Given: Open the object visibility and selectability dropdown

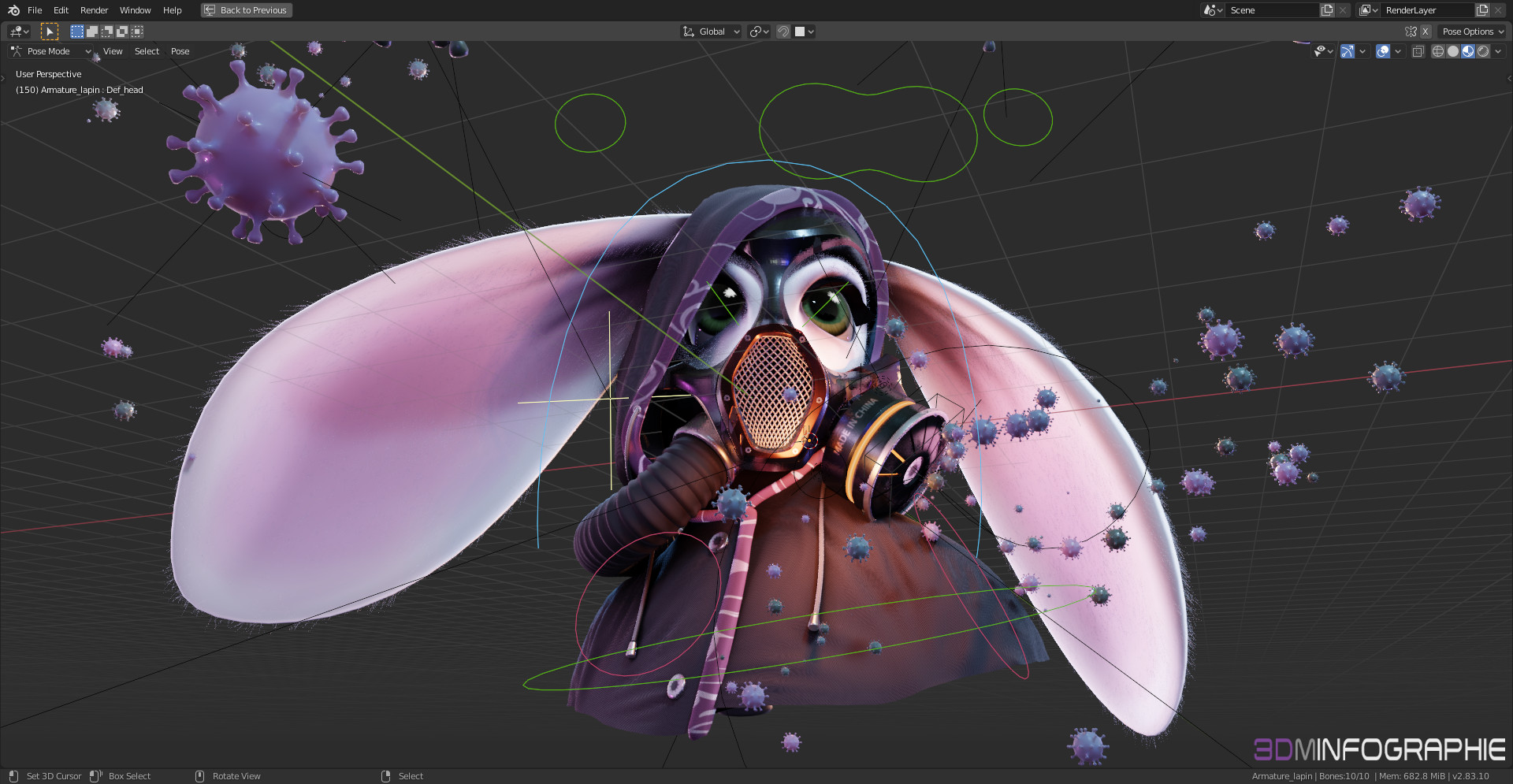Looking at the screenshot, I should [x=1323, y=51].
